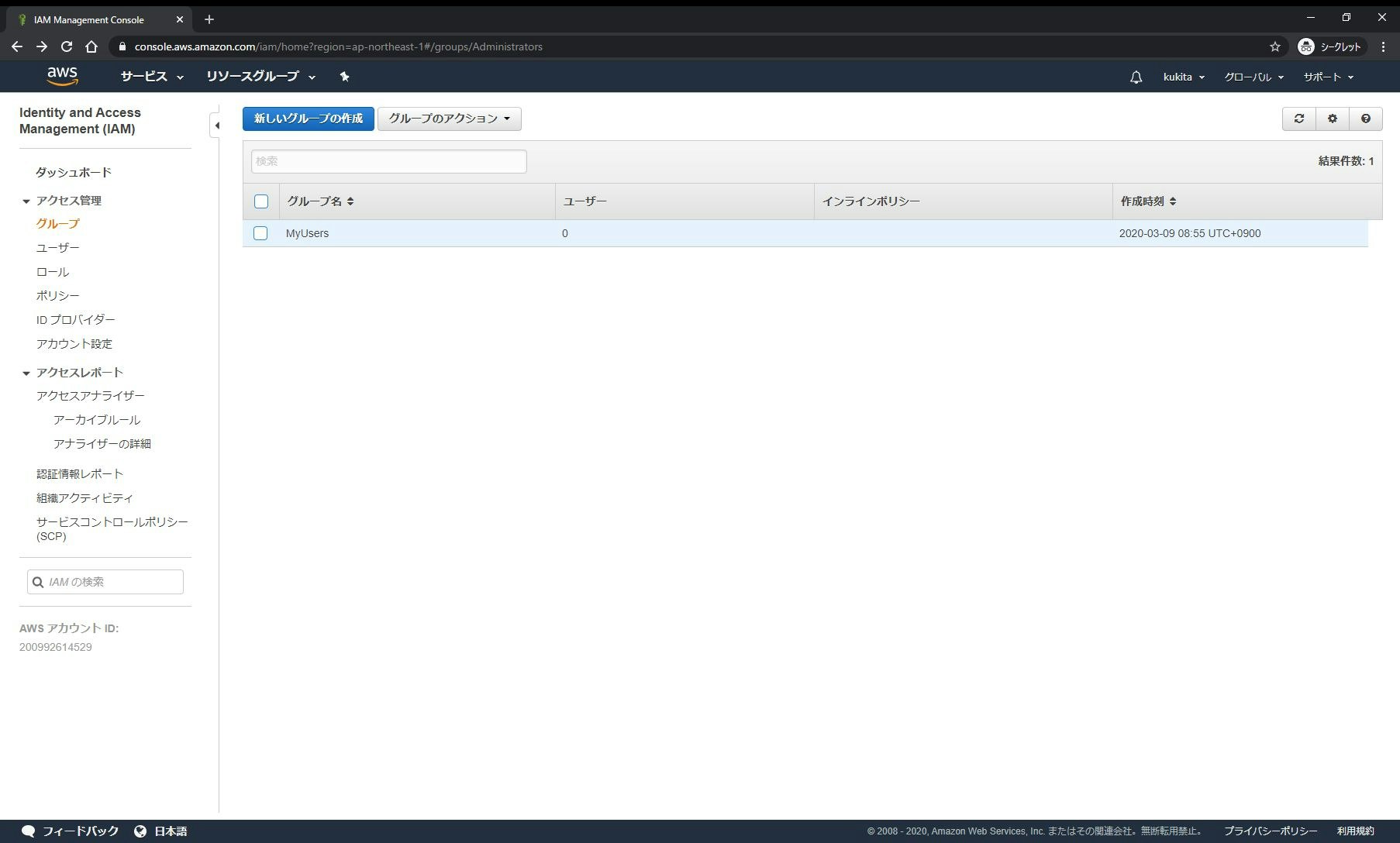This screenshot has width=1400, height=843.
Task: Click browser back arrow
Action: 17,46
